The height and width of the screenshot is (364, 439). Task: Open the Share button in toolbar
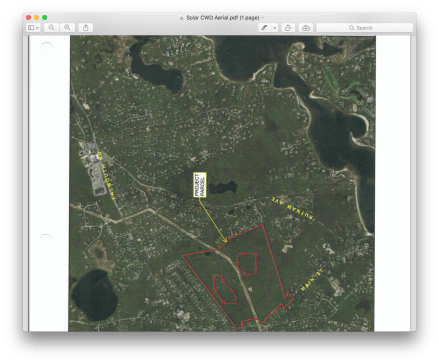86,28
